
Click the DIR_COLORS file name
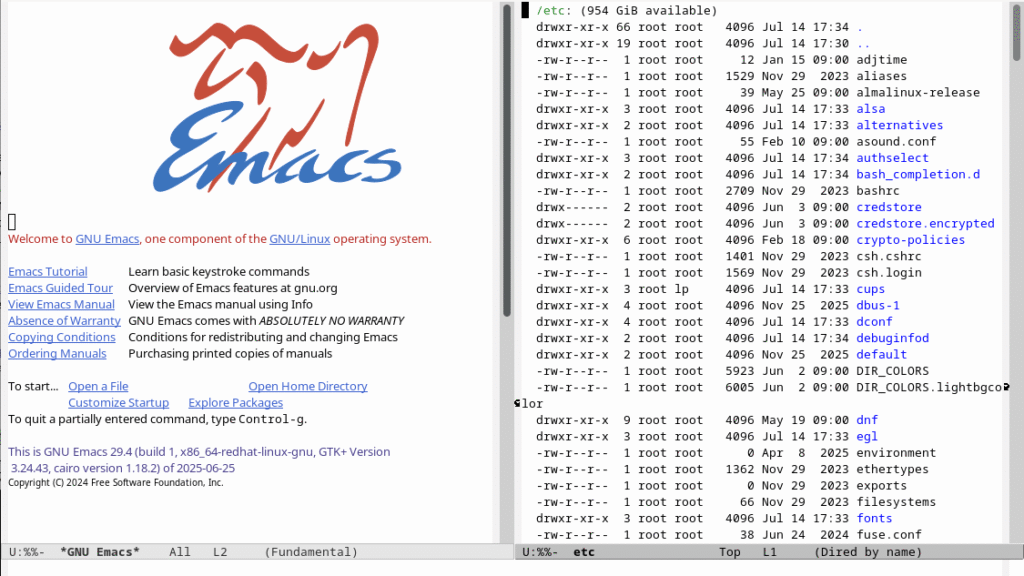pyautogui.click(x=892, y=370)
